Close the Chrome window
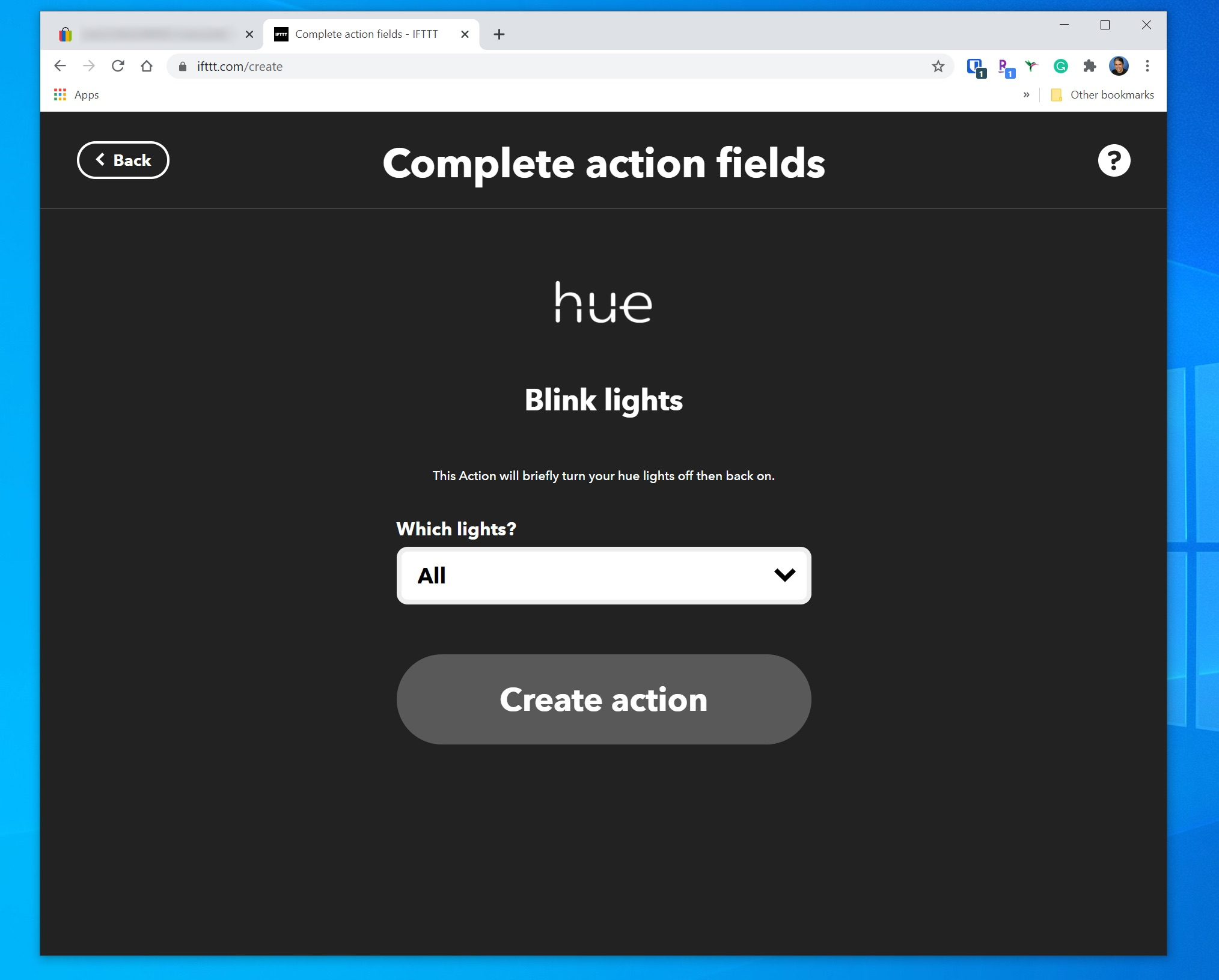The image size is (1219, 980). pyautogui.click(x=1146, y=25)
